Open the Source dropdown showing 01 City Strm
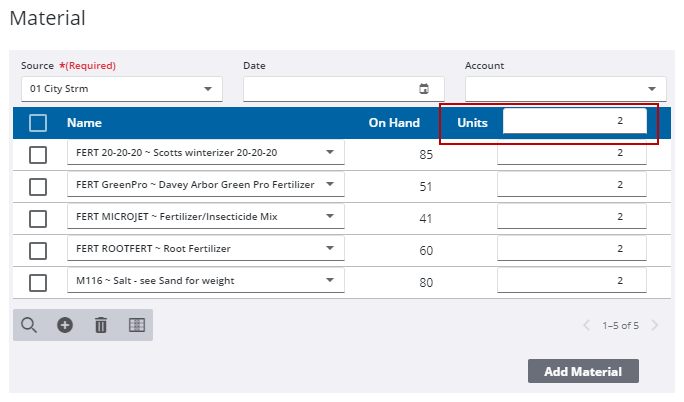This screenshot has width=684, height=402. pos(121,89)
